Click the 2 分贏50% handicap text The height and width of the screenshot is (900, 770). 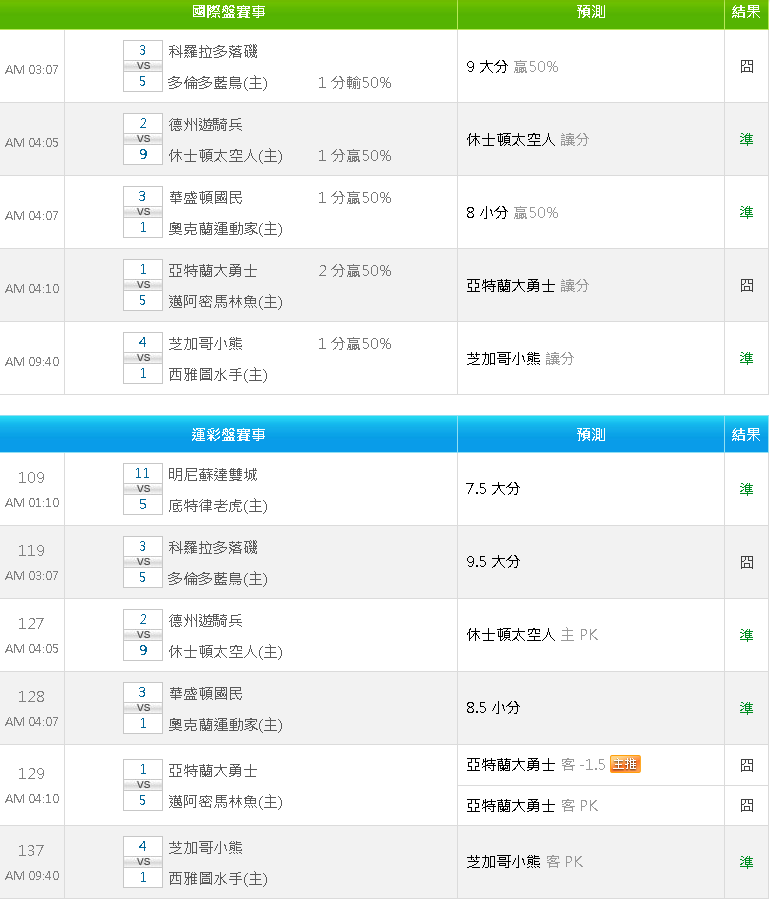click(x=355, y=270)
